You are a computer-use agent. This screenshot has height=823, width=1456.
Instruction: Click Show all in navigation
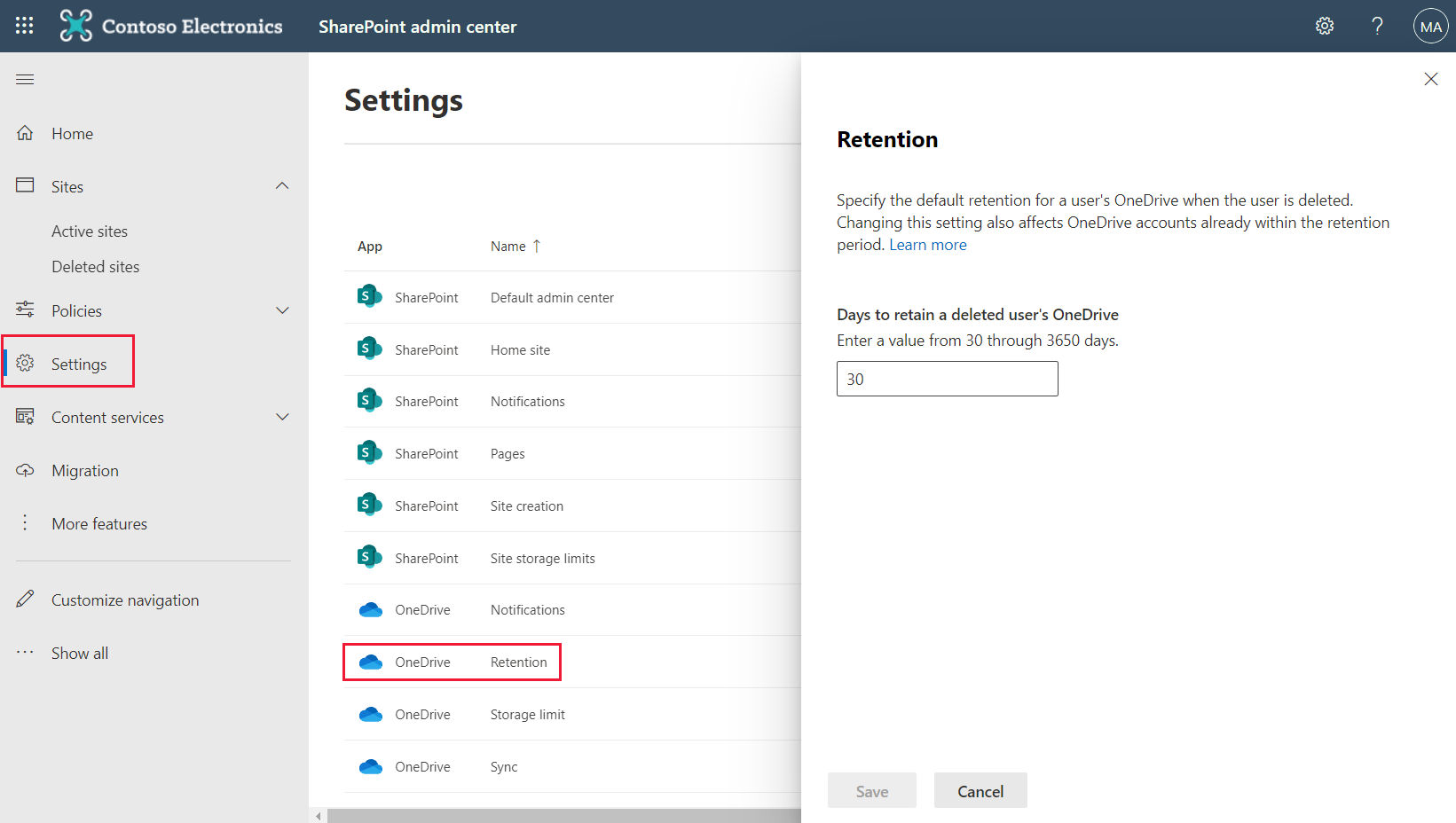point(80,654)
